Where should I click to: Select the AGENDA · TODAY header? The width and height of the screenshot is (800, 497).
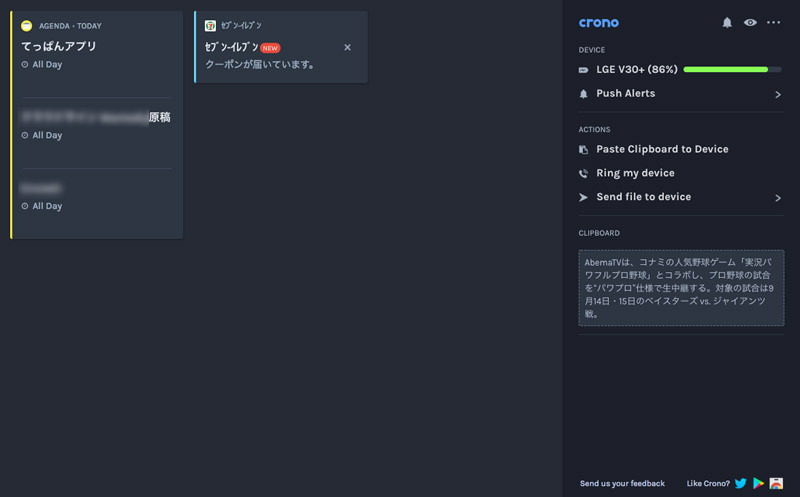(x=70, y=26)
